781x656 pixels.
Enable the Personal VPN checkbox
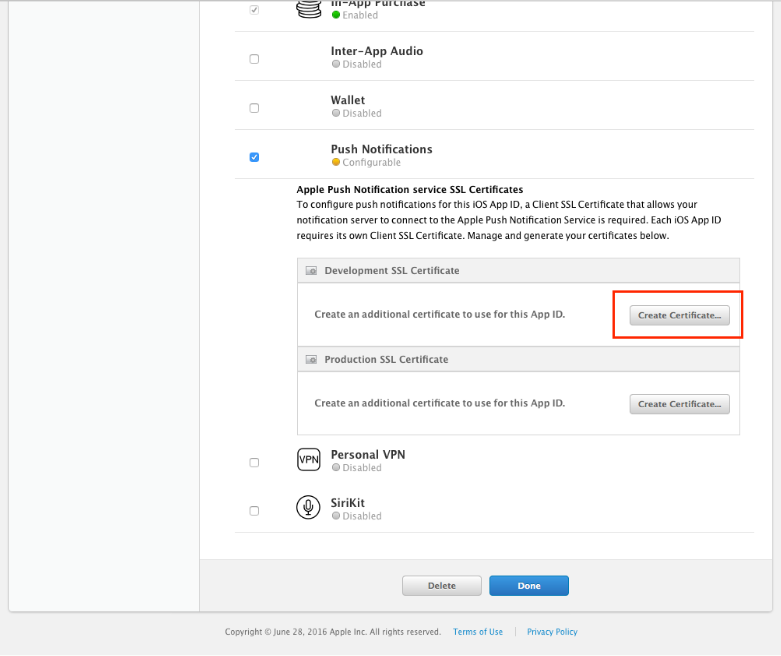click(254, 462)
